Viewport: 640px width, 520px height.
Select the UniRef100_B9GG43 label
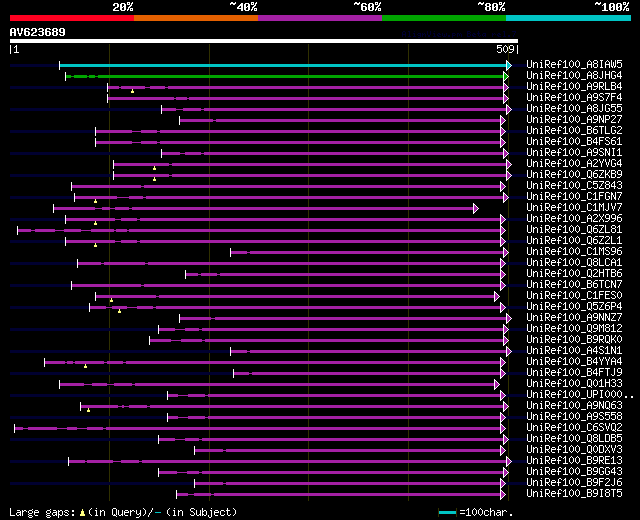click(574, 472)
